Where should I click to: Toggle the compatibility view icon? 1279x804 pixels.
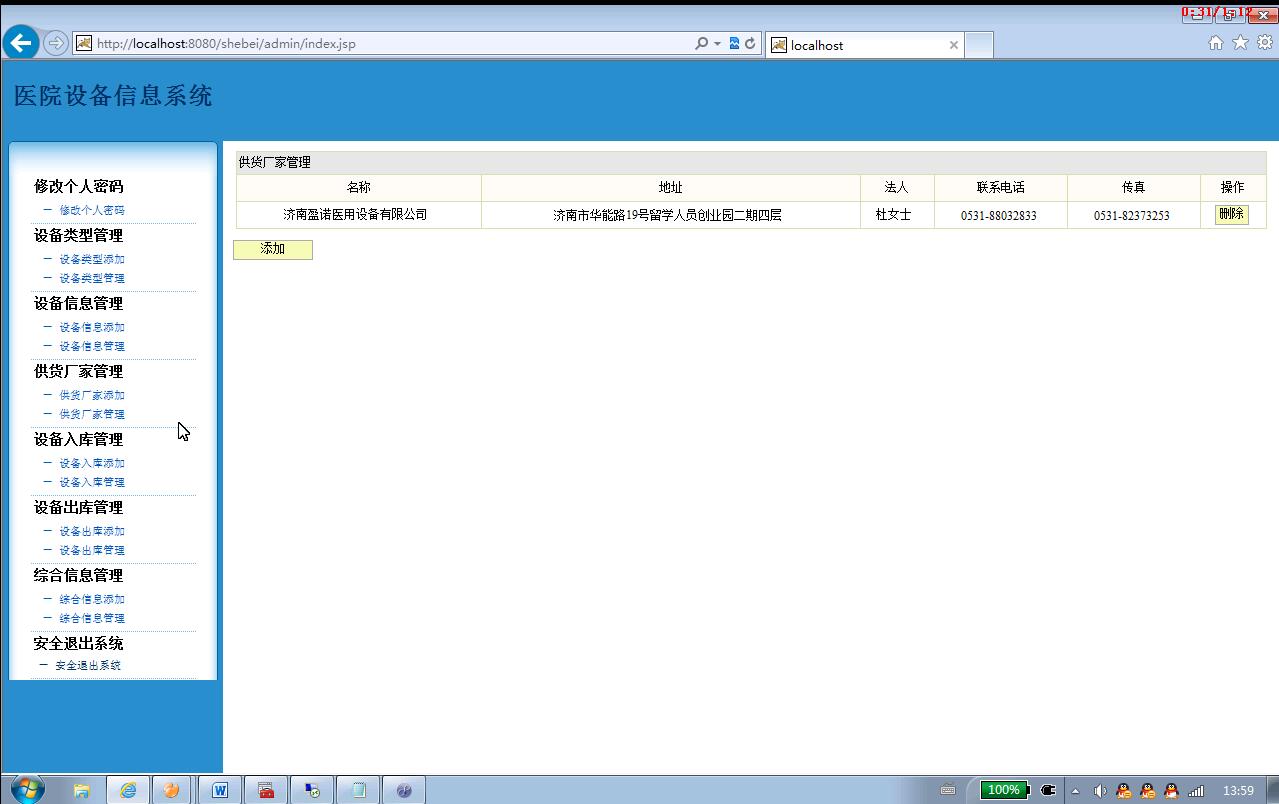734,43
